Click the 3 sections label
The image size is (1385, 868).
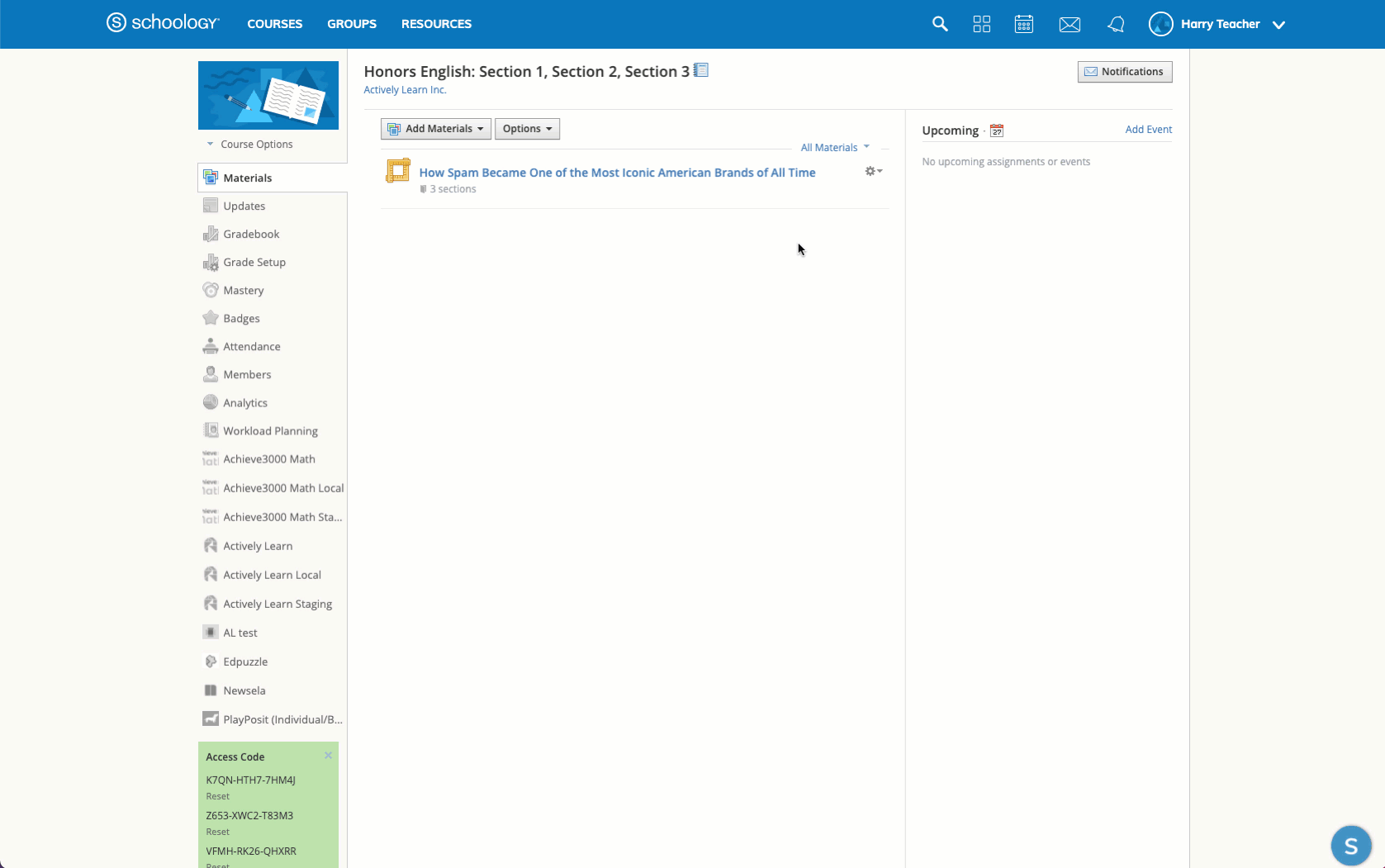tap(453, 189)
